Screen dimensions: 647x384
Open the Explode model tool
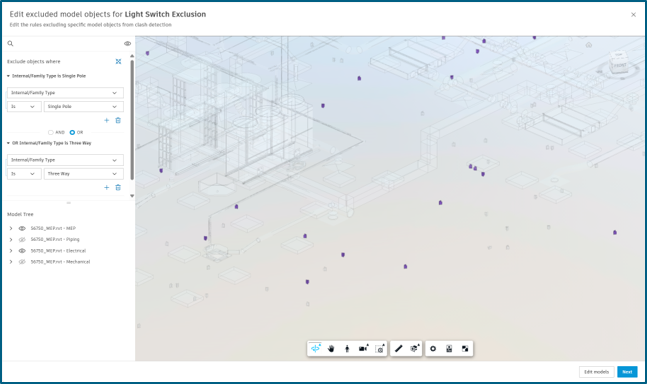[x=415, y=349]
